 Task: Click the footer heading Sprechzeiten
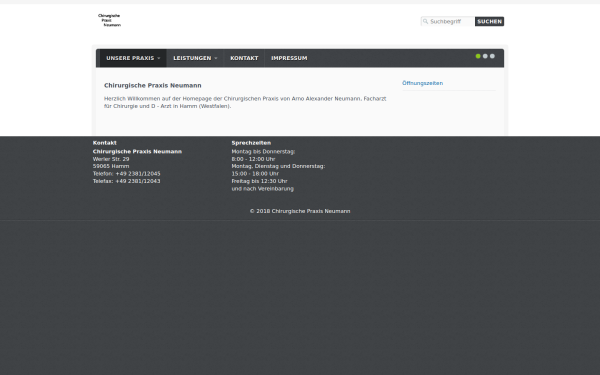(x=251, y=143)
